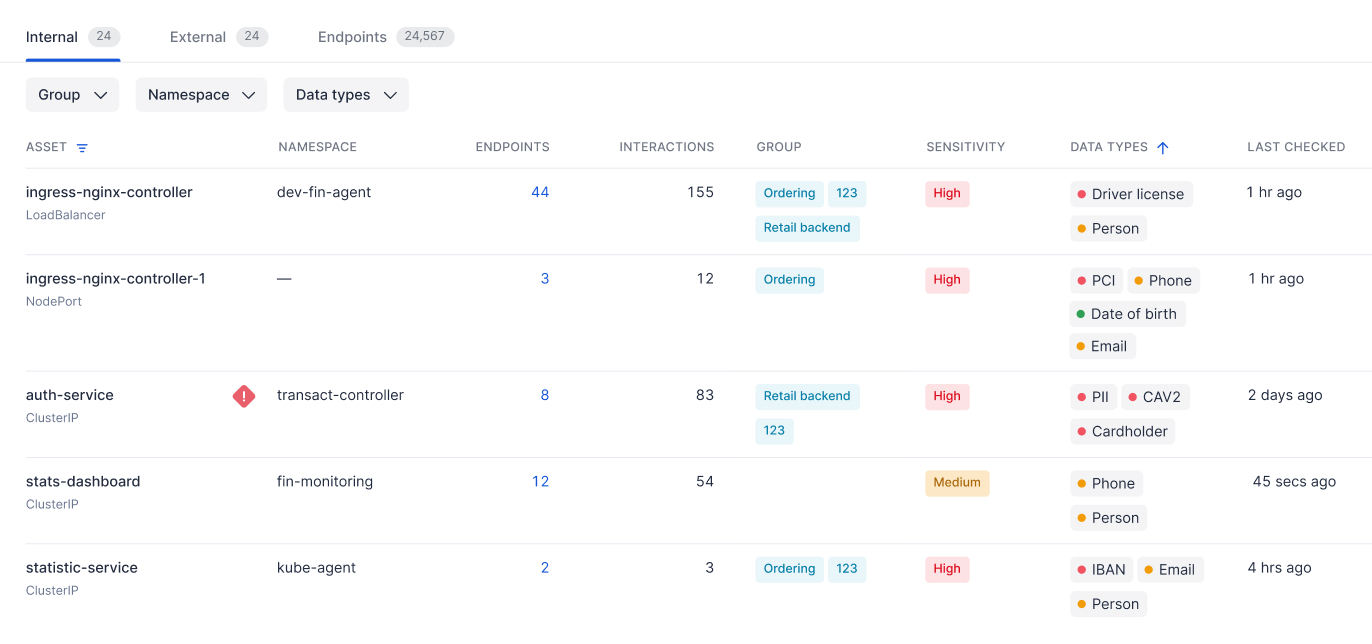Click the sort arrow beside Data Types
The height and width of the screenshot is (644, 1372).
[x=1162, y=147]
